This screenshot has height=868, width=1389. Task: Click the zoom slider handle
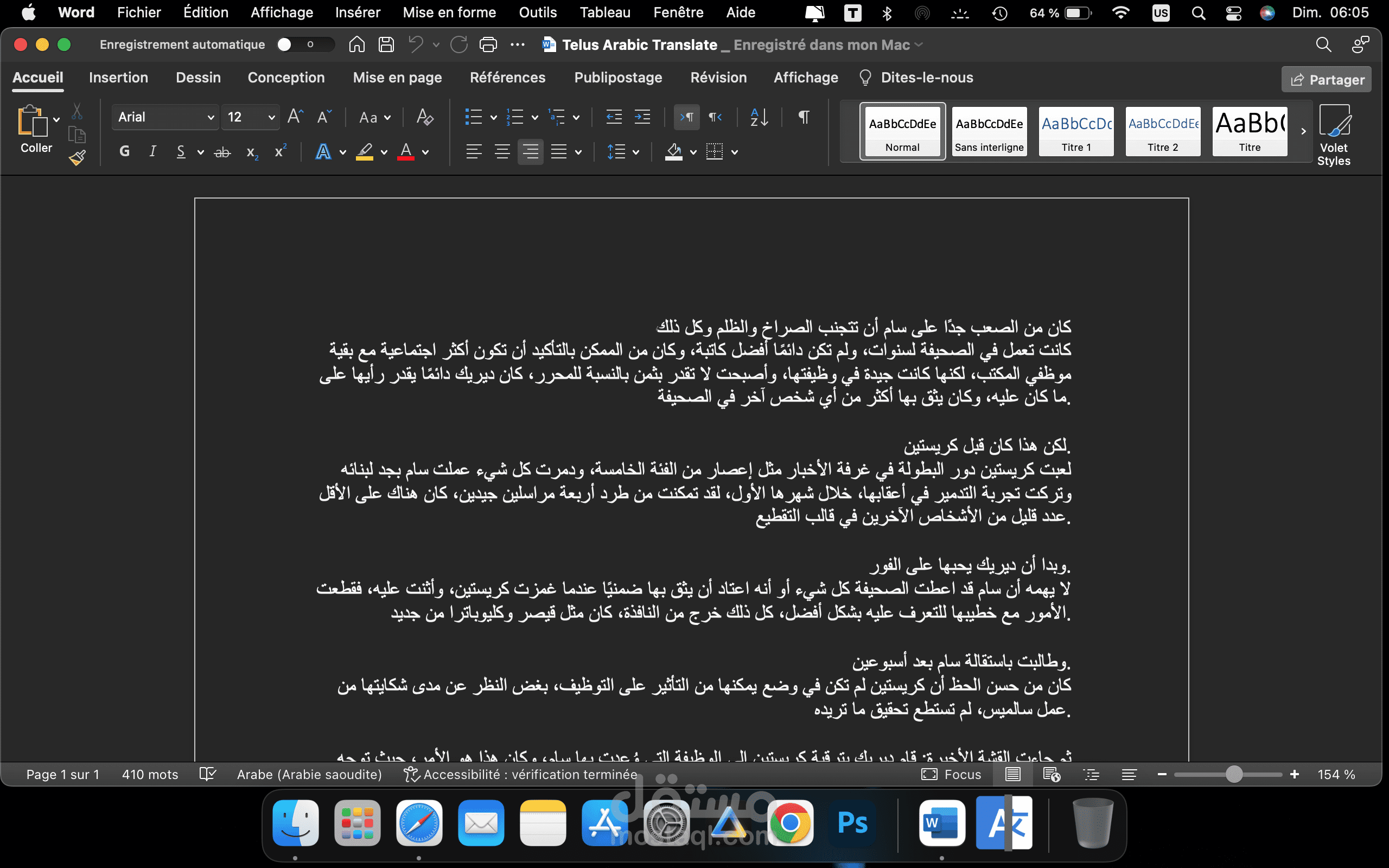pos(1233,775)
